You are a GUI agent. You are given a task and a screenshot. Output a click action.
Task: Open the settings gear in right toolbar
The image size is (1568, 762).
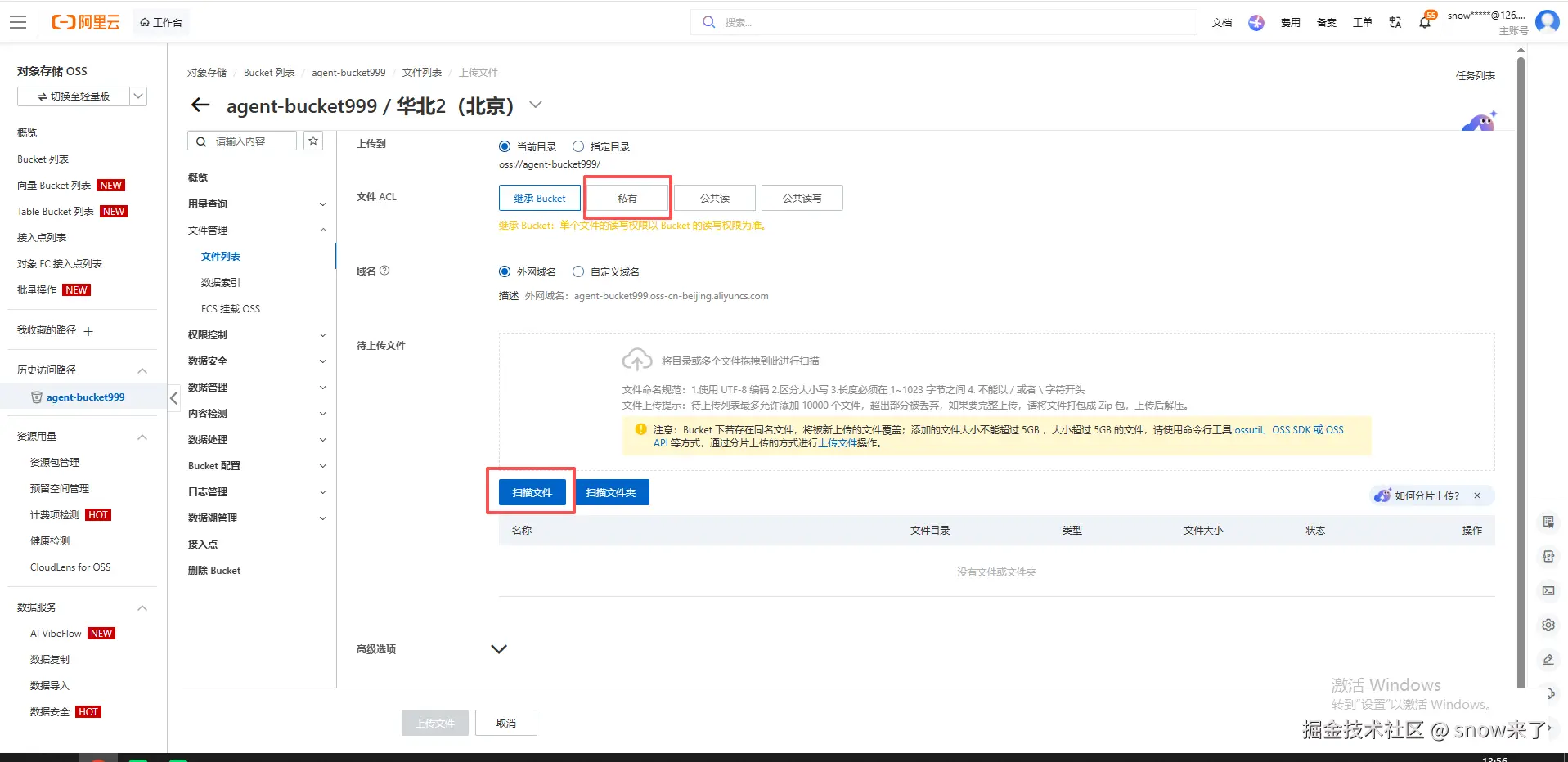pyautogui.click(x=1548, y=625)
